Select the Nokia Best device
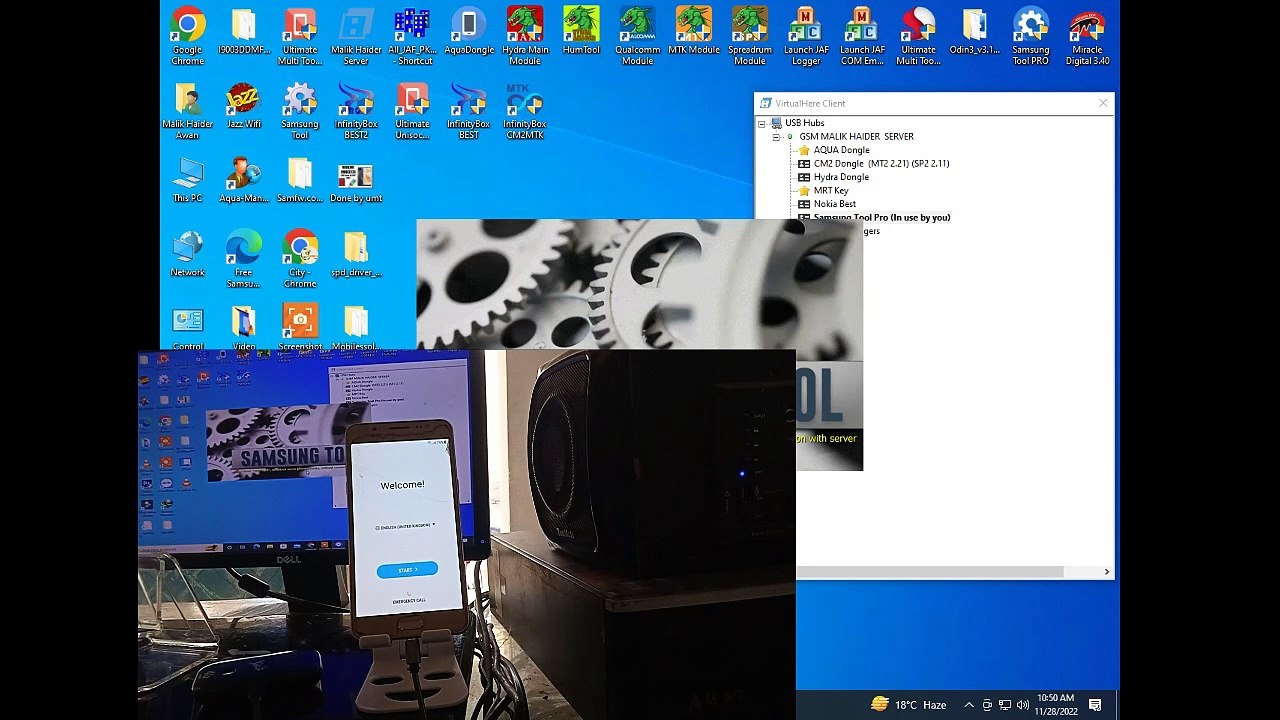Viewport: 1280px width, 720px height. 834,204
